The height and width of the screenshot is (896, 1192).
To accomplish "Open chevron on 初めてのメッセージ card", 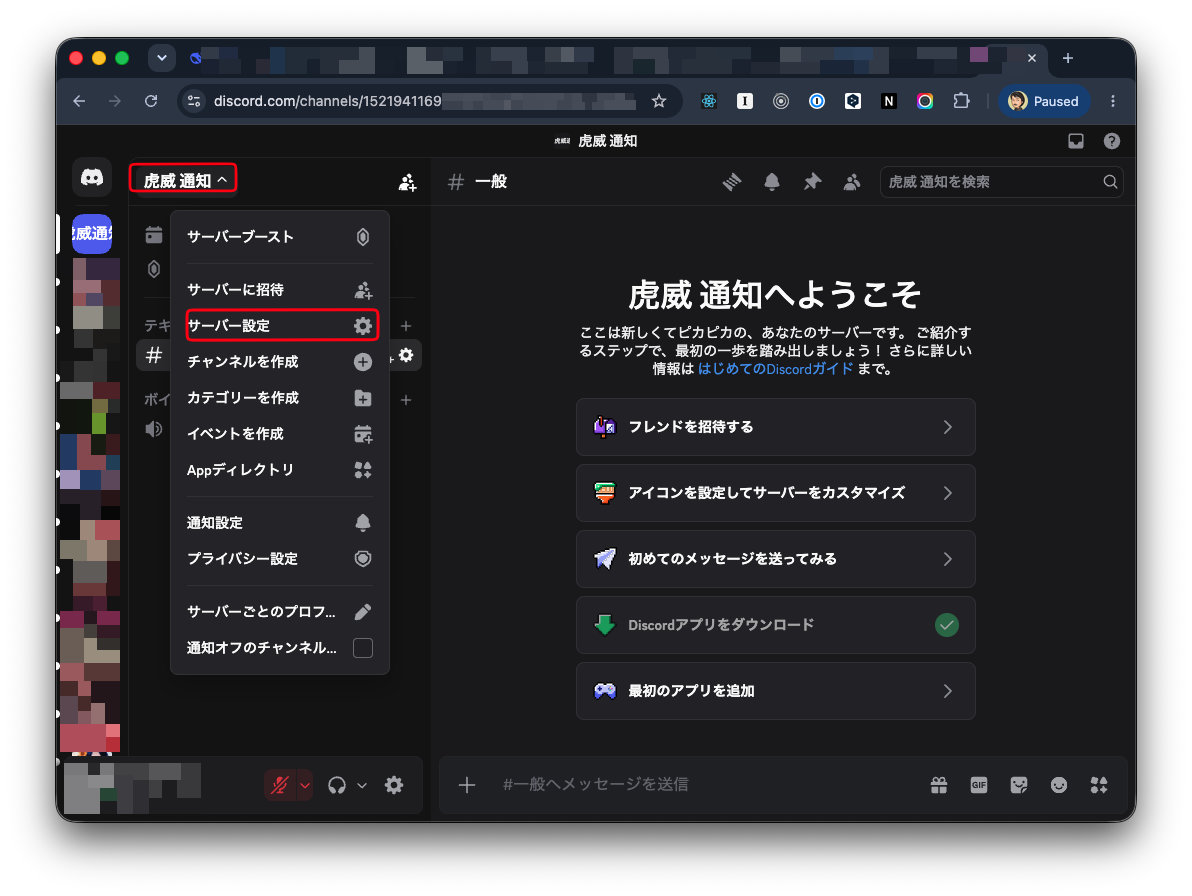I will click(947, 559).
